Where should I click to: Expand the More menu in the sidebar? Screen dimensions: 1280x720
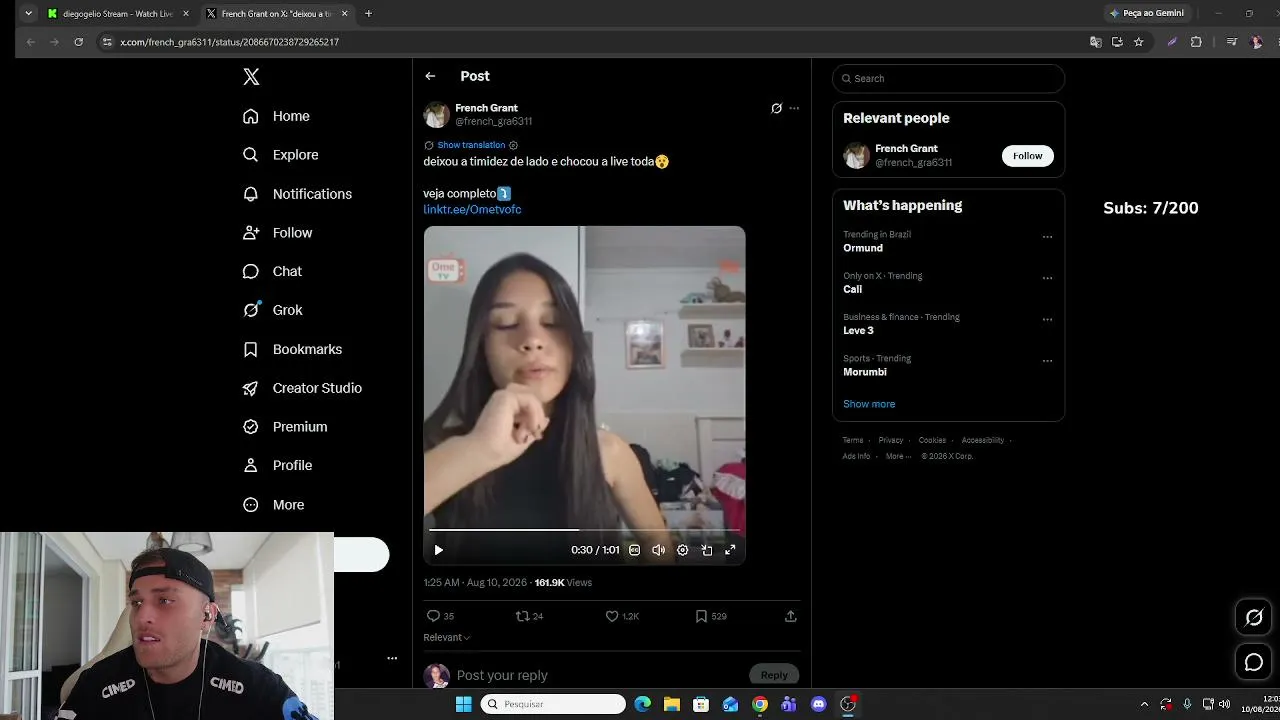pos(273,505)
